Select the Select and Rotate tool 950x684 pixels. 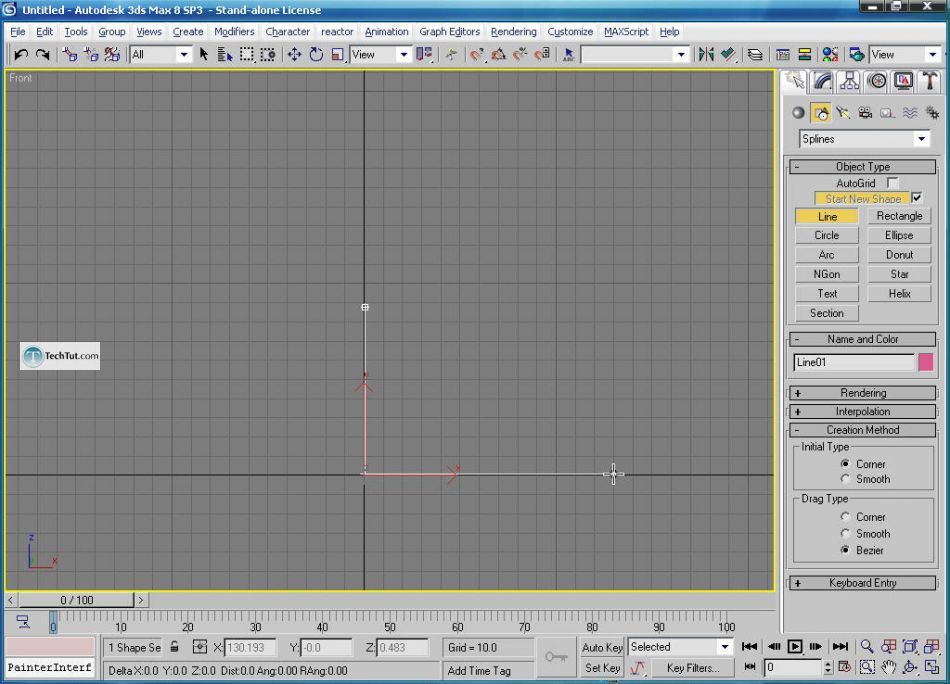[x=316, y=55]
